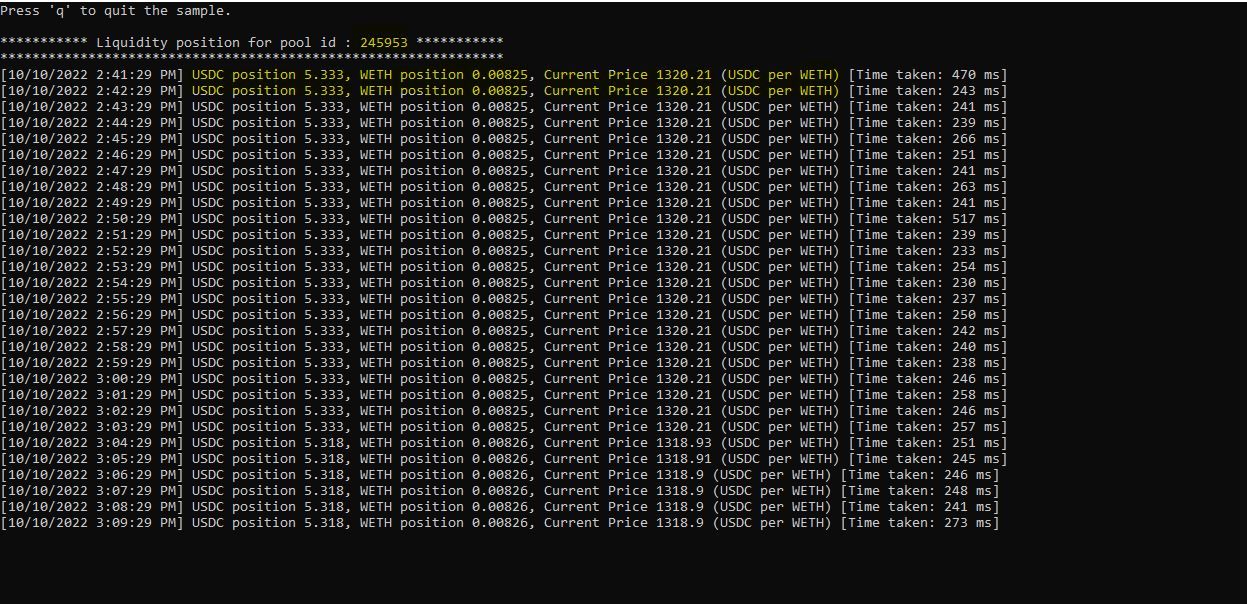Click the "Press 'q' to quit the sample." line
Image resolution: width=1247 pixels, height=604 pixels.
tap(115, 11)
